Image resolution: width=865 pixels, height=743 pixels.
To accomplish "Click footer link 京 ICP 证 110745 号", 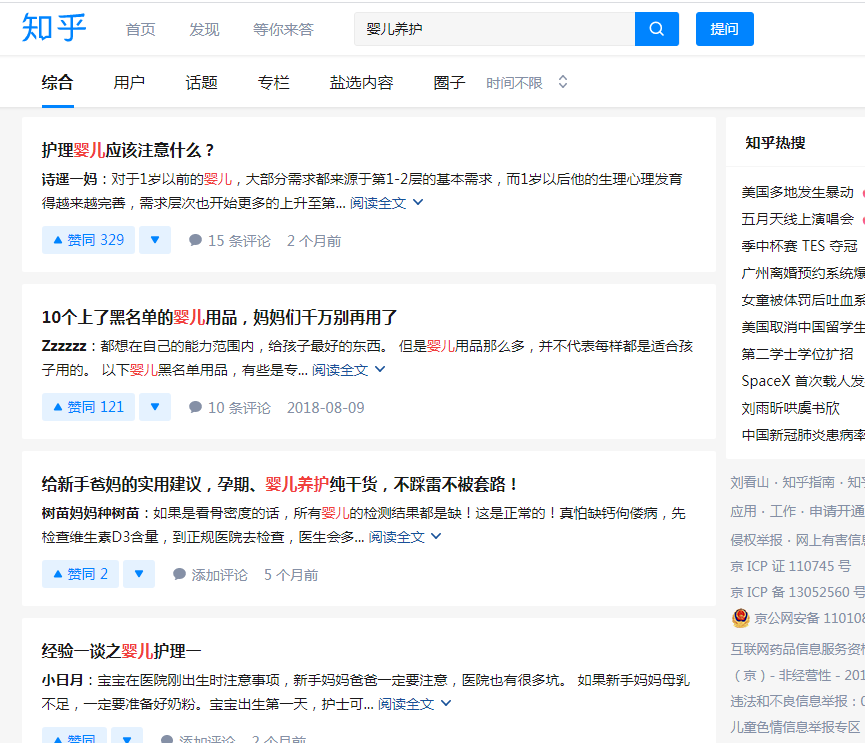I will click(x=791, y=566).
